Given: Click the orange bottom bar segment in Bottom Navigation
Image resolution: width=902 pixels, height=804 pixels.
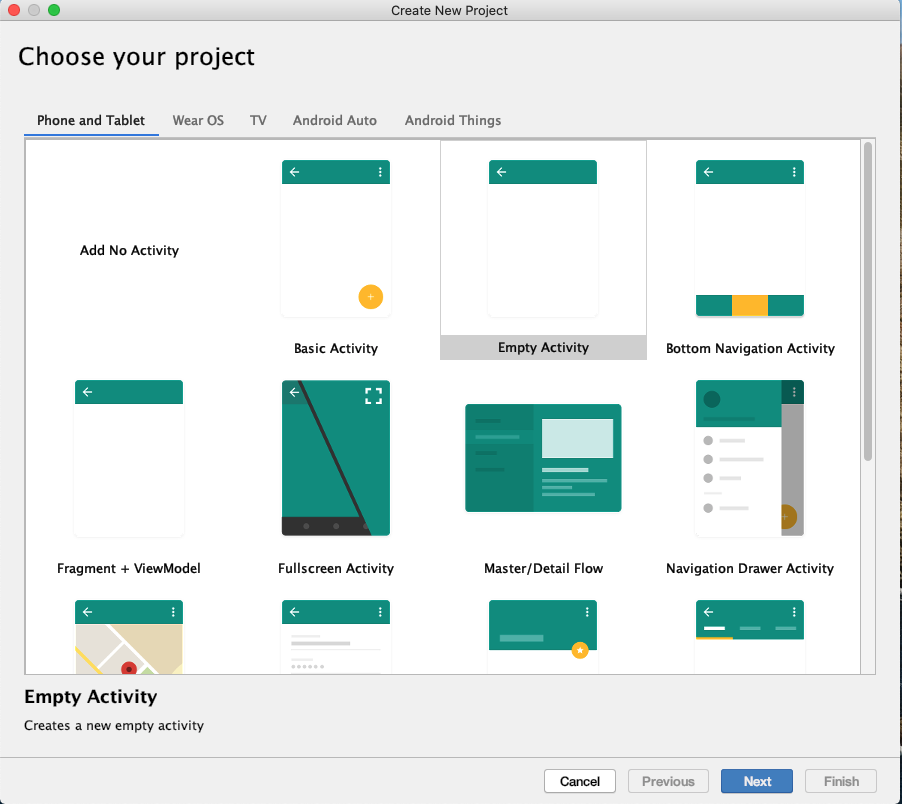Looking at the screenshot, I should click(x=750, y=305).
